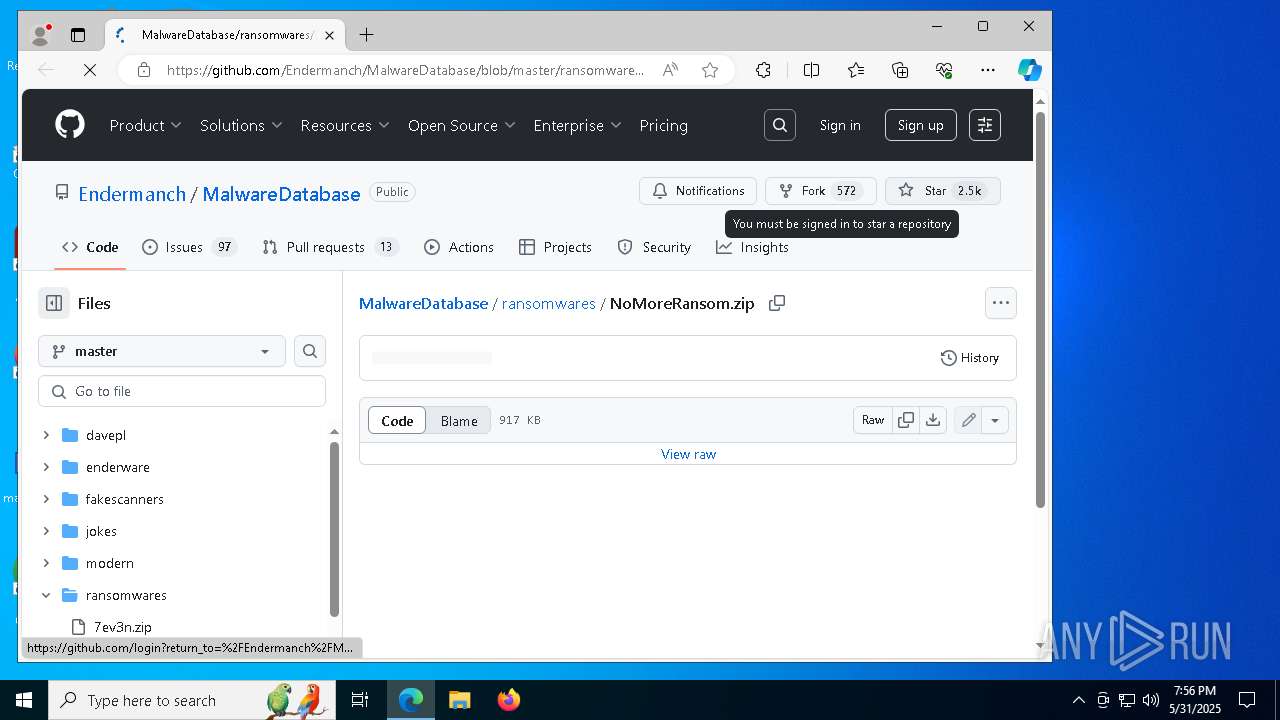Expand the Resources menu

pyautogui.click(x=345, y=125)
